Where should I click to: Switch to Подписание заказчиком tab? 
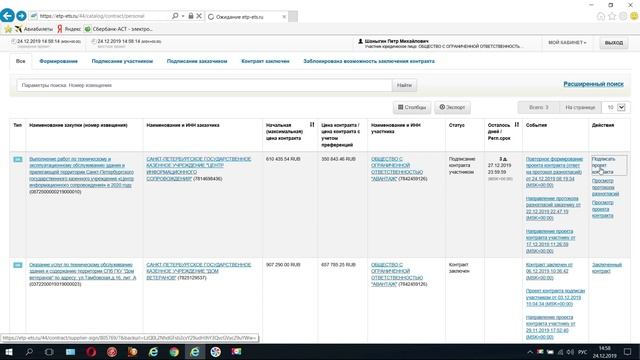tap(197, 61)
